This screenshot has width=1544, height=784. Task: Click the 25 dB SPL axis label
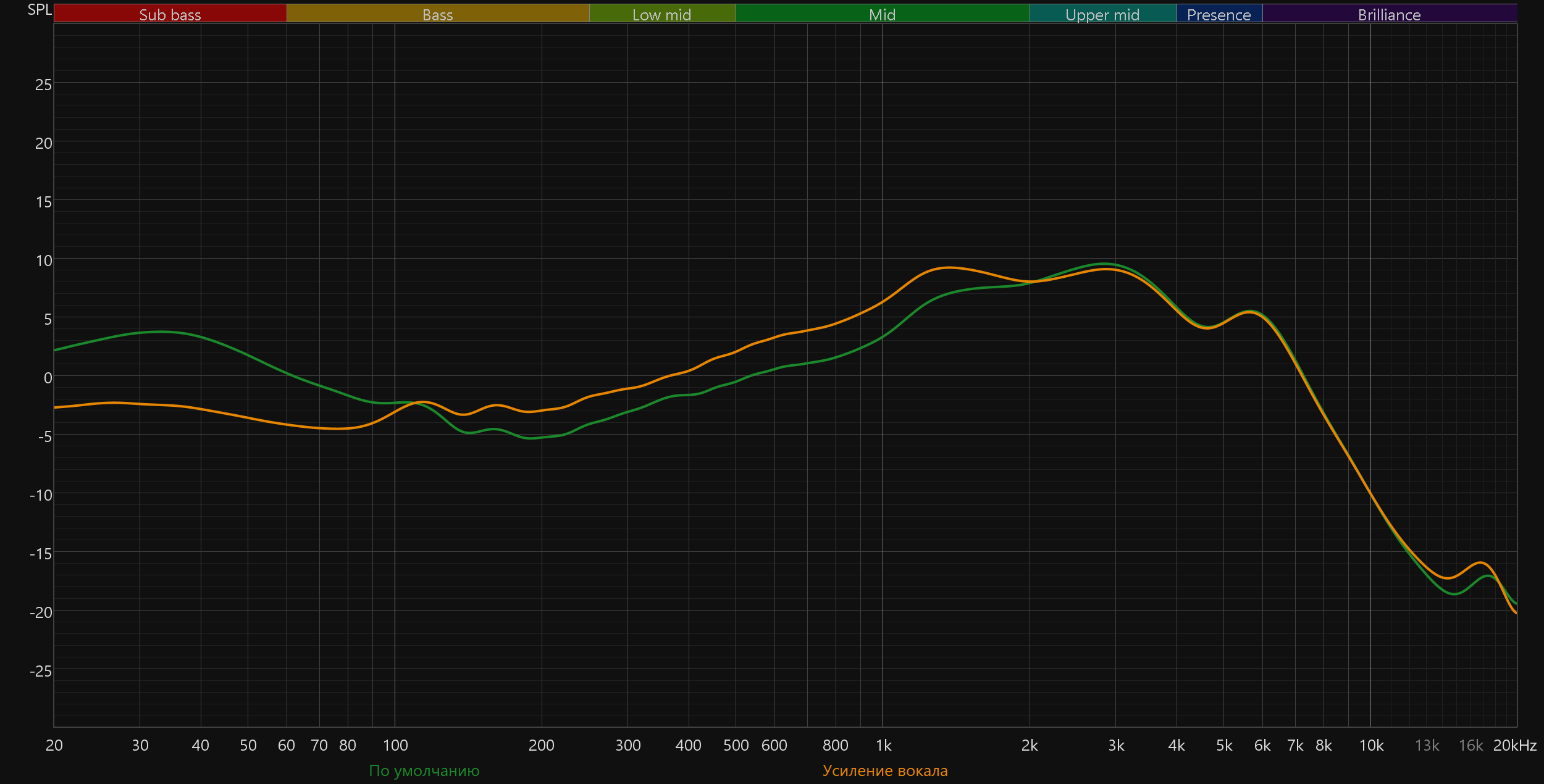[43, 85]
